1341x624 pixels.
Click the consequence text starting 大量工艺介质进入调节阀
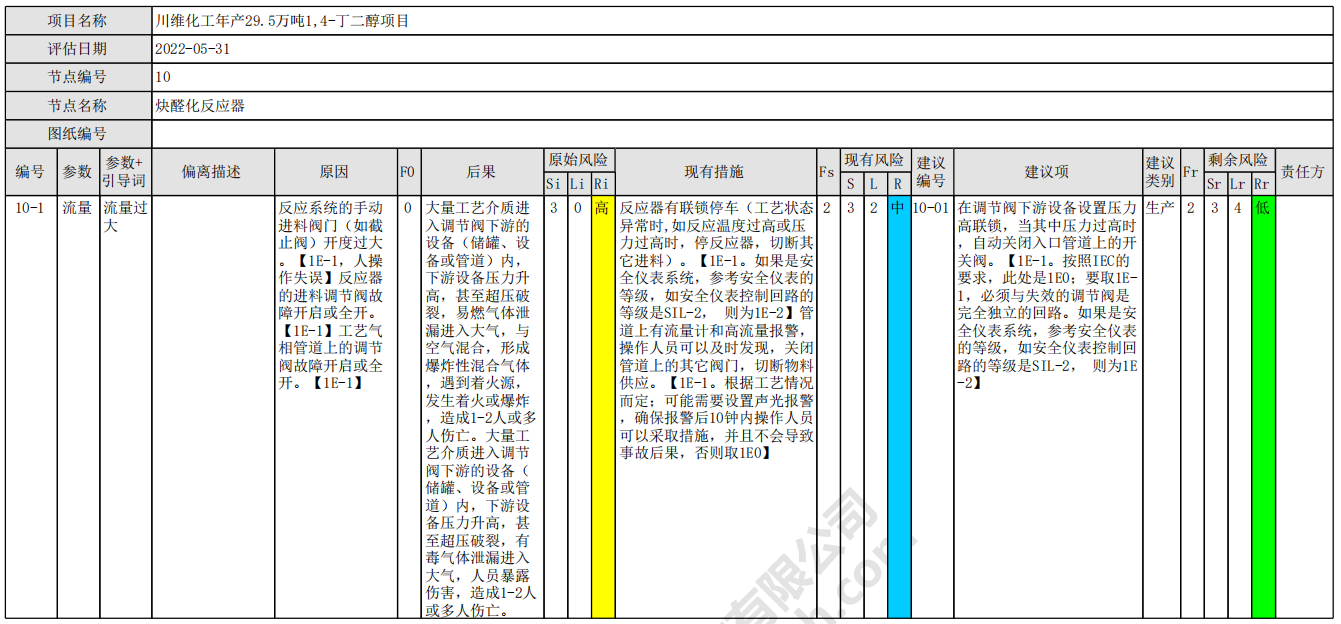tap(481, 409)
